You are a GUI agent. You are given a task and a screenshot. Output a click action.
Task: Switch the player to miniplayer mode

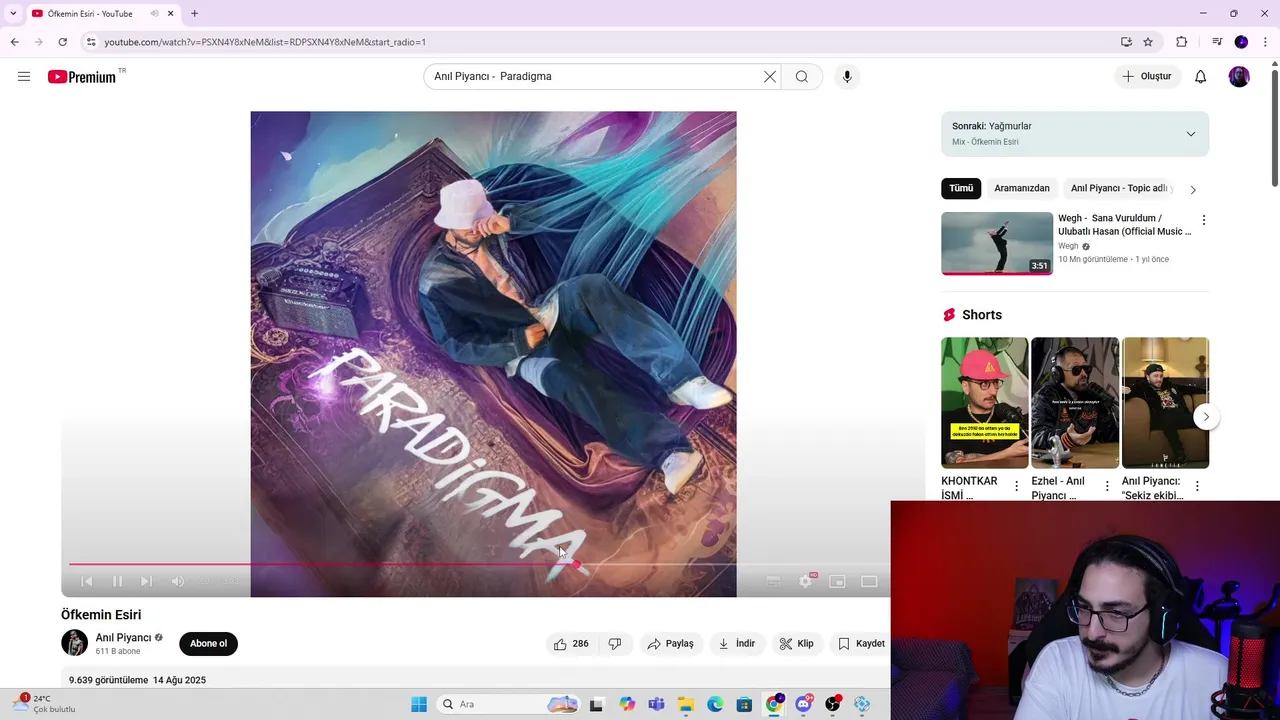(x=838, y=581)
